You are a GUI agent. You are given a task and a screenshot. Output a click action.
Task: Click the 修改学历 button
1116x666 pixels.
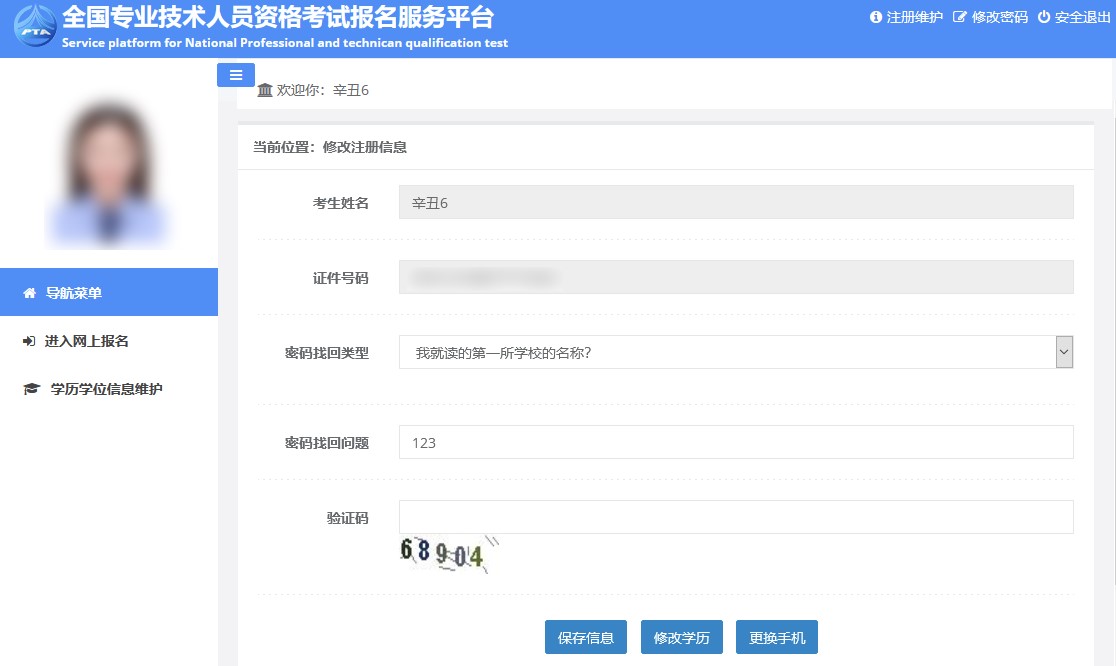(x=681, y=637)
